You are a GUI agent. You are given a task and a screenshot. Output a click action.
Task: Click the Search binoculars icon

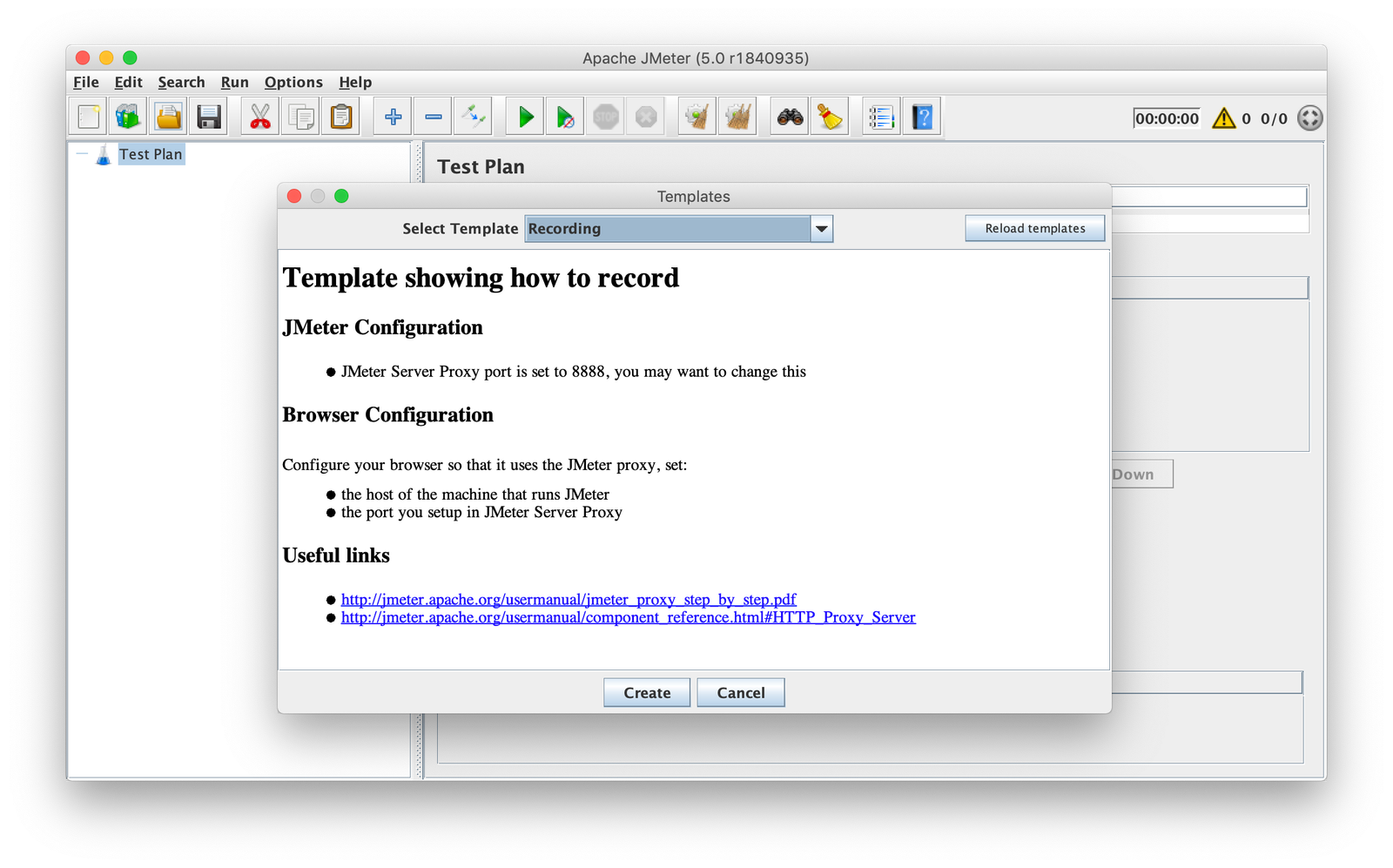coord(790,117)
